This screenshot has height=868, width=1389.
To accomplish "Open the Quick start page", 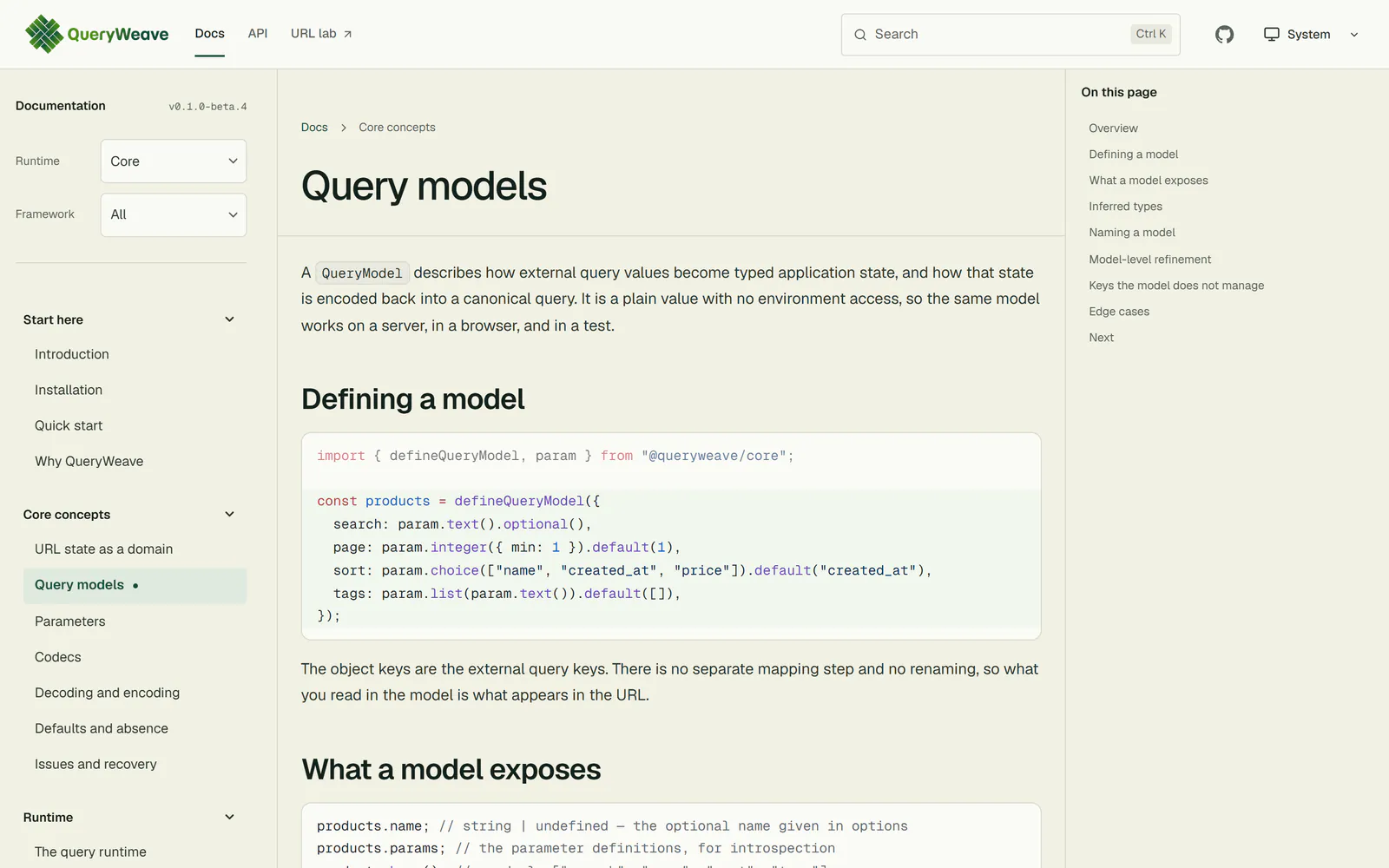I will (x=69, y=425).
